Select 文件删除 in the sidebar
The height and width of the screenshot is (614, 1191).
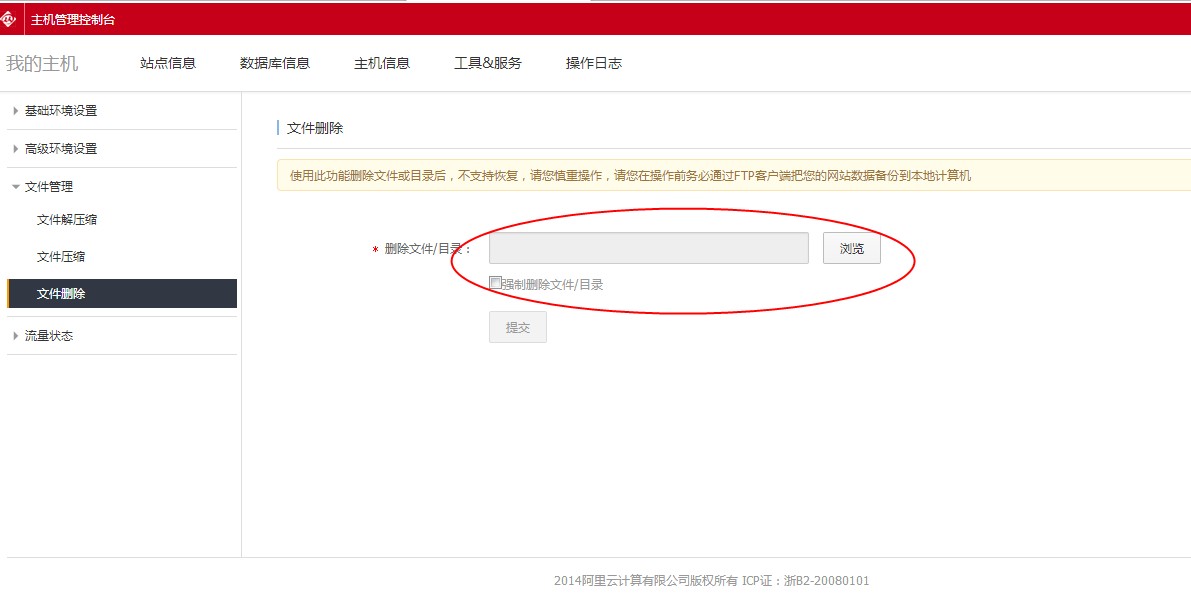point(61,294)
